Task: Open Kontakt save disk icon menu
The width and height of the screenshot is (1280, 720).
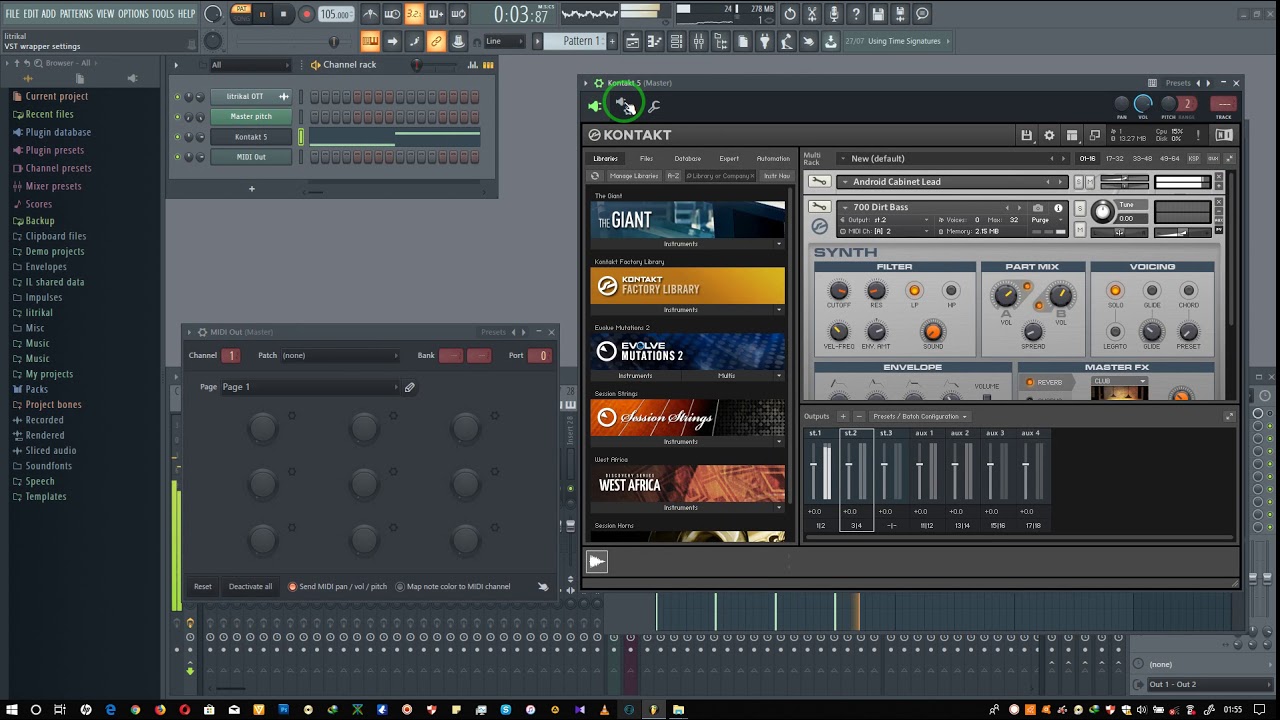Action: click(x=1026, y=135)
